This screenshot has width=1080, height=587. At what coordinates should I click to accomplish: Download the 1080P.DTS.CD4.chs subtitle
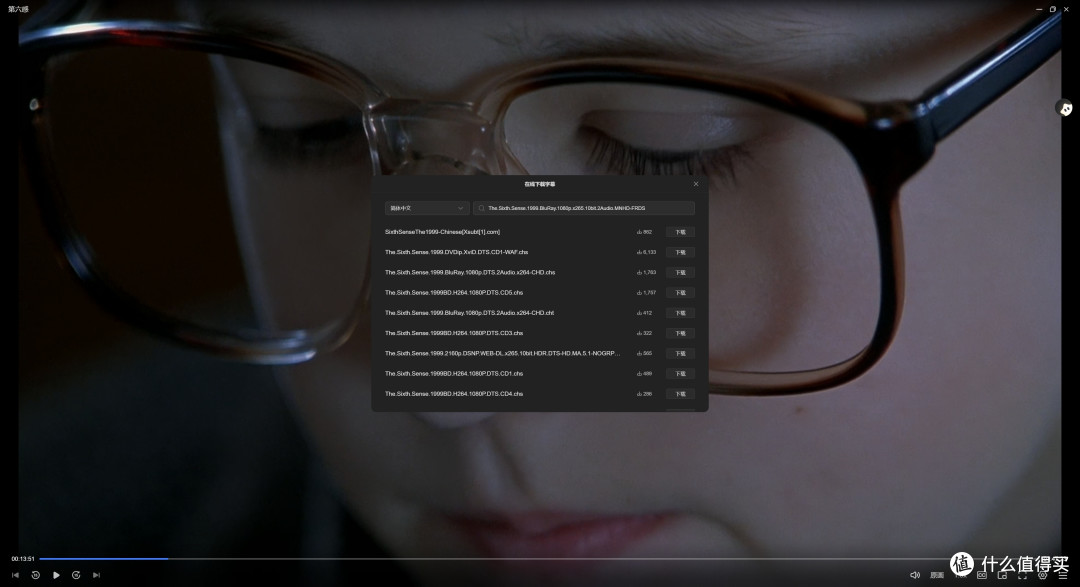tap(681, 394)
